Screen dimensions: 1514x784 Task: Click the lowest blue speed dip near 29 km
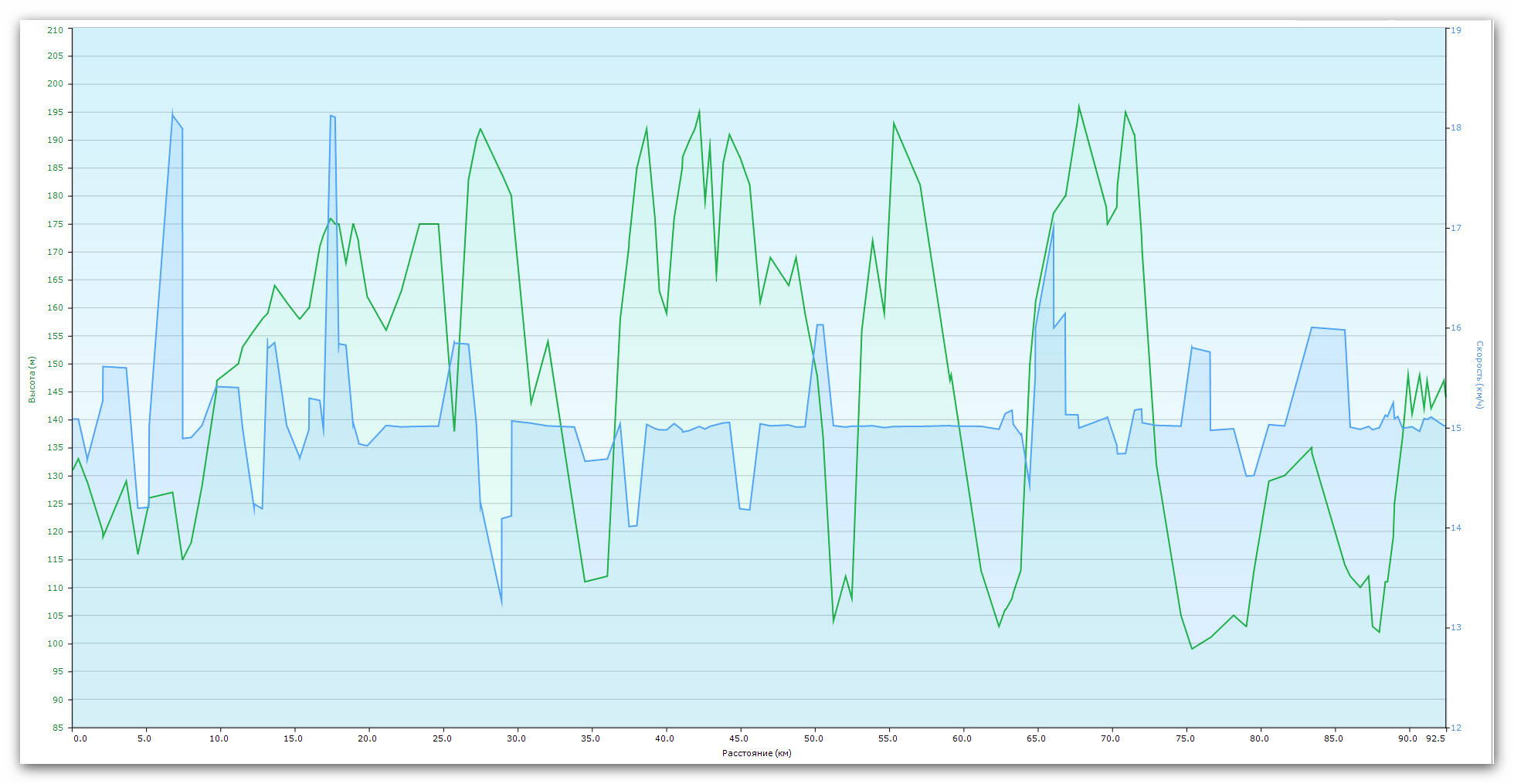pos(501,602)
